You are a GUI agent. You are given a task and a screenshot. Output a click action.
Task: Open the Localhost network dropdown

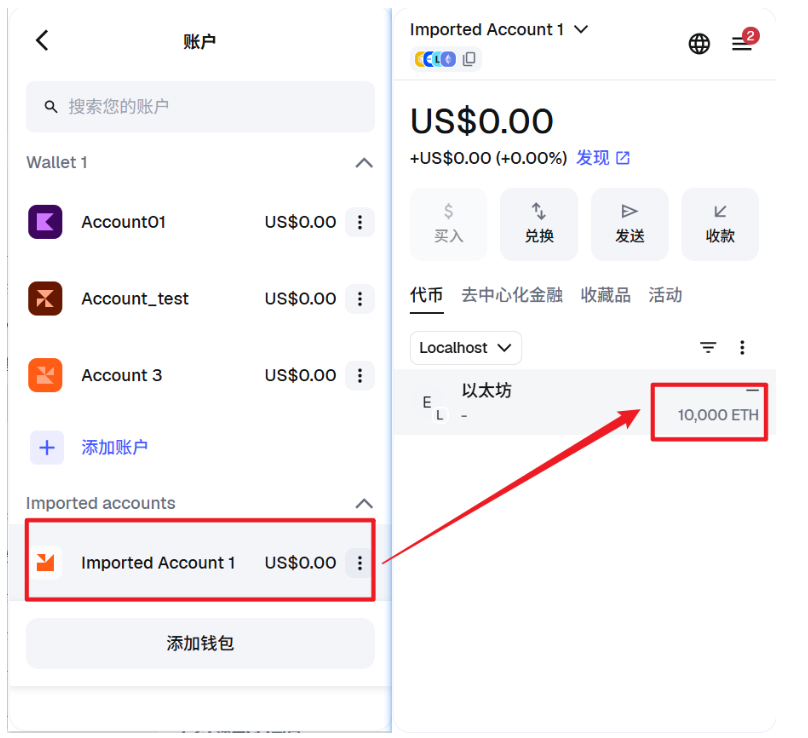click(x=466, y=348)
